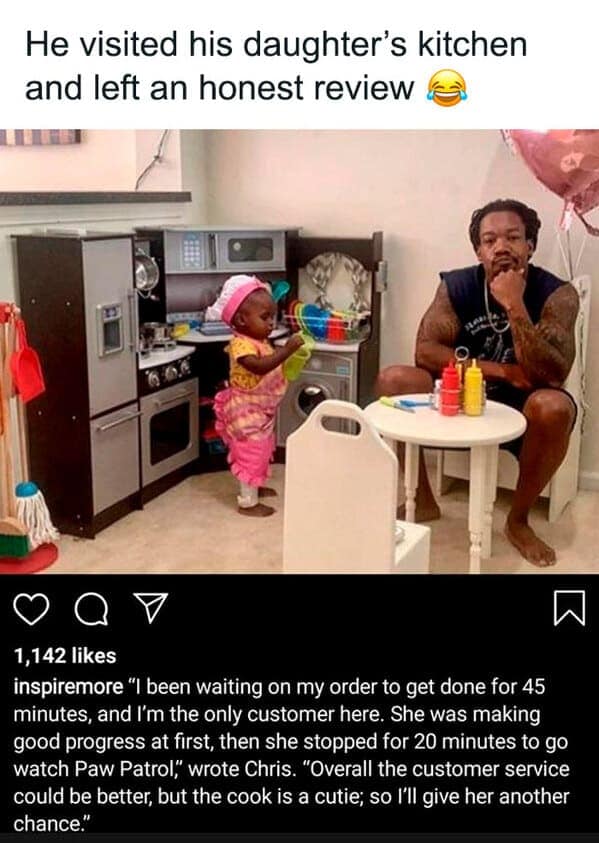
Task: Tap the red ketchup bottle on the table
Action: point(450,389)
